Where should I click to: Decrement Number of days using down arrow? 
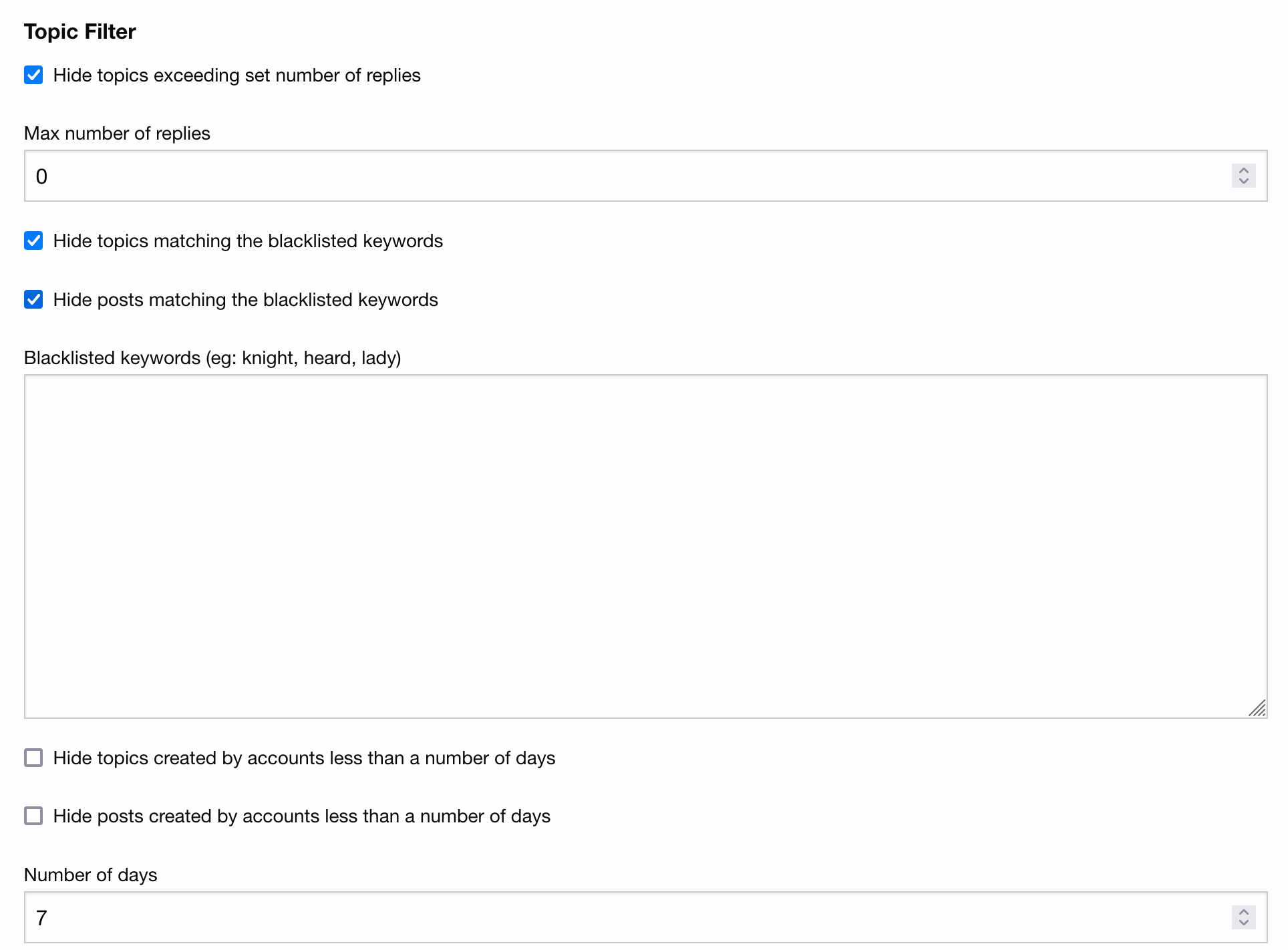point(1243,923)
